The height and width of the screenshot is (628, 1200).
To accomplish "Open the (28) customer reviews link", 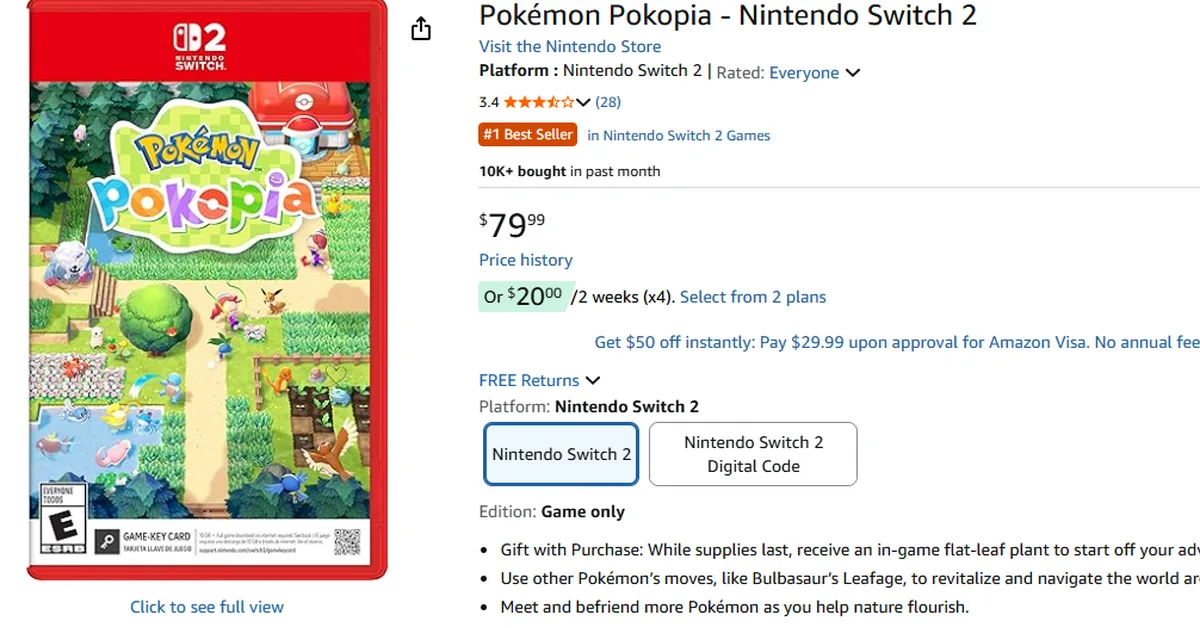I will 608,101.
